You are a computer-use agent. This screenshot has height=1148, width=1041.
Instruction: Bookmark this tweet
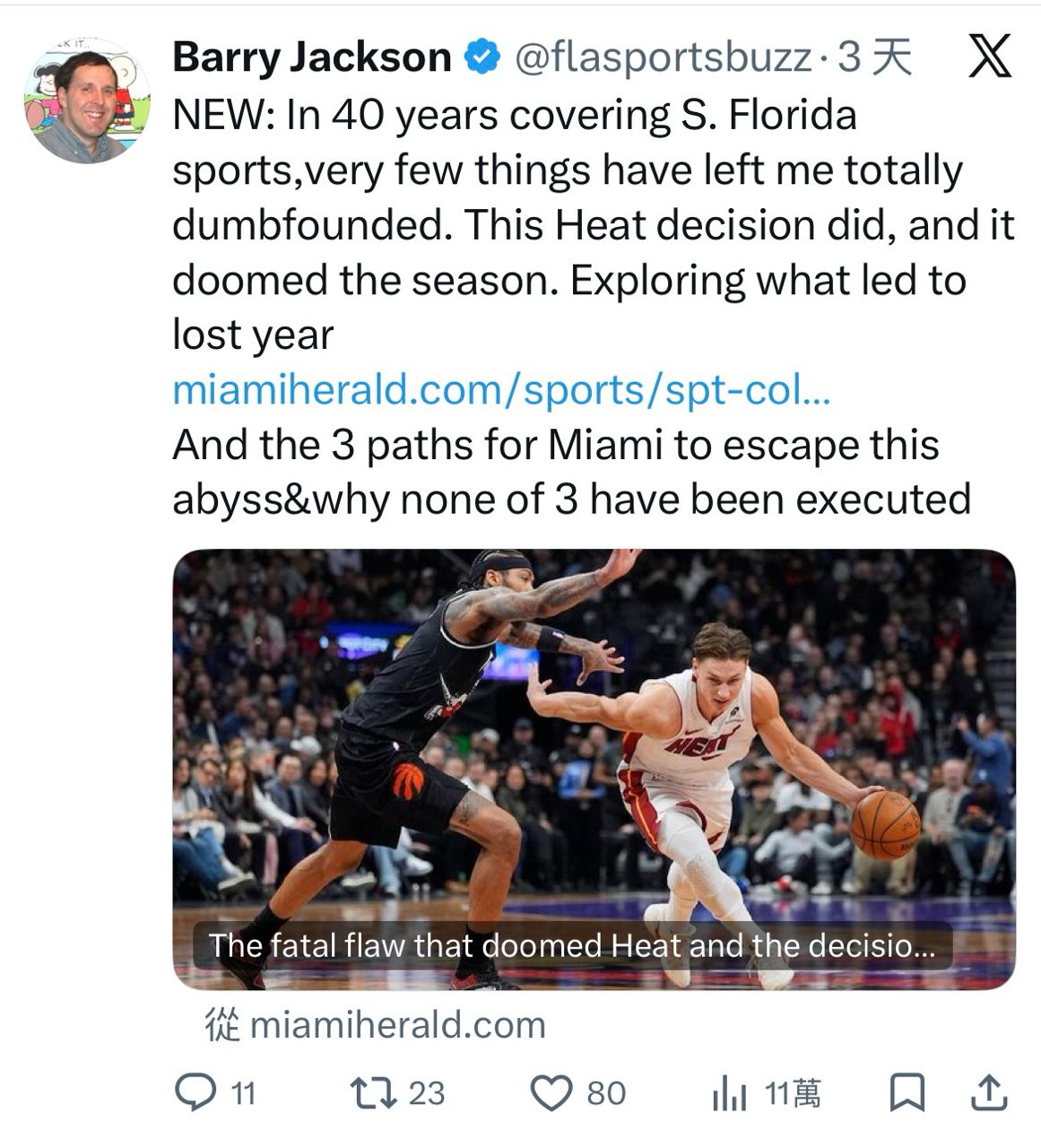tap(907, 1092)
